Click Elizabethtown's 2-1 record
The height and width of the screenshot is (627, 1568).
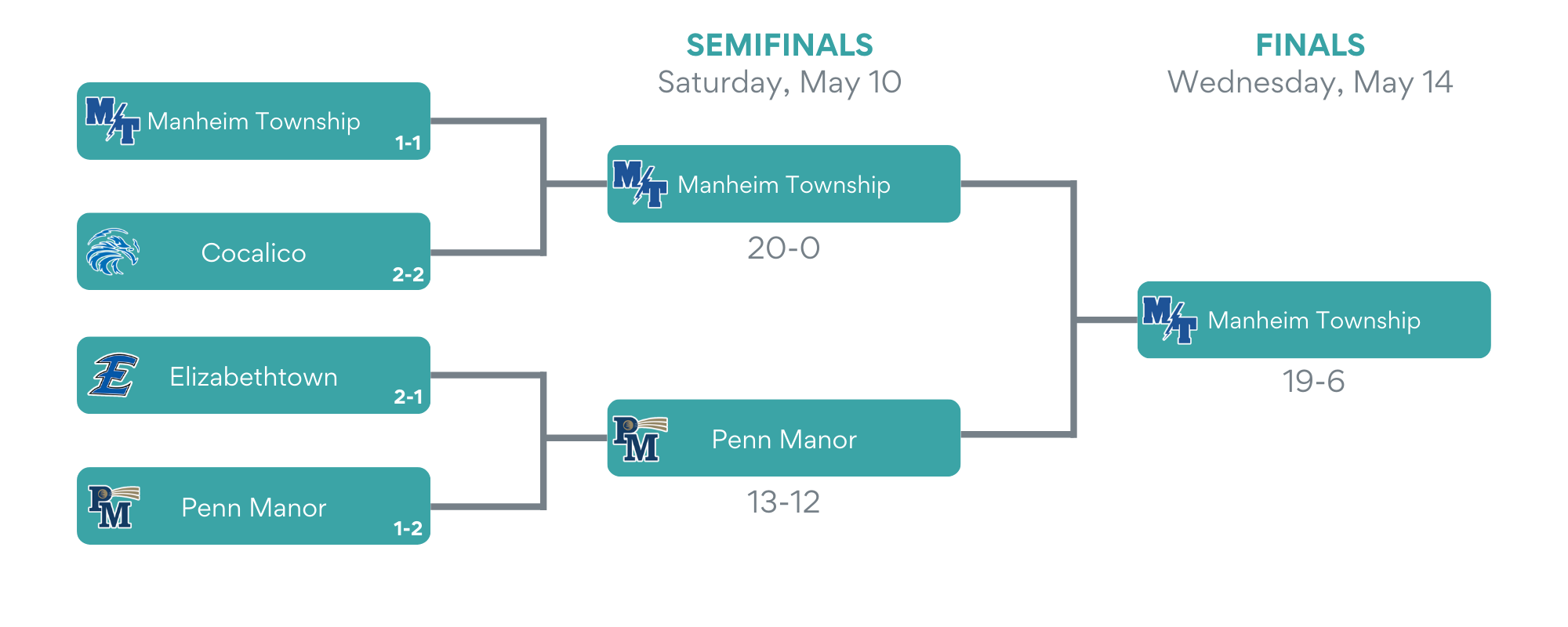(x=408, y=397)
